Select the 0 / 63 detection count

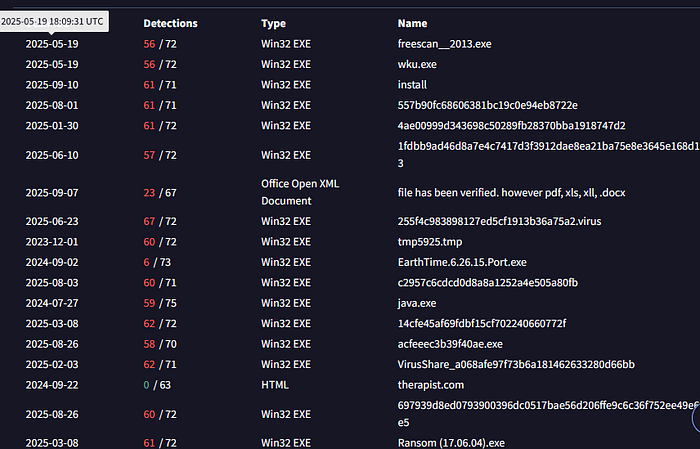[157, 385]
